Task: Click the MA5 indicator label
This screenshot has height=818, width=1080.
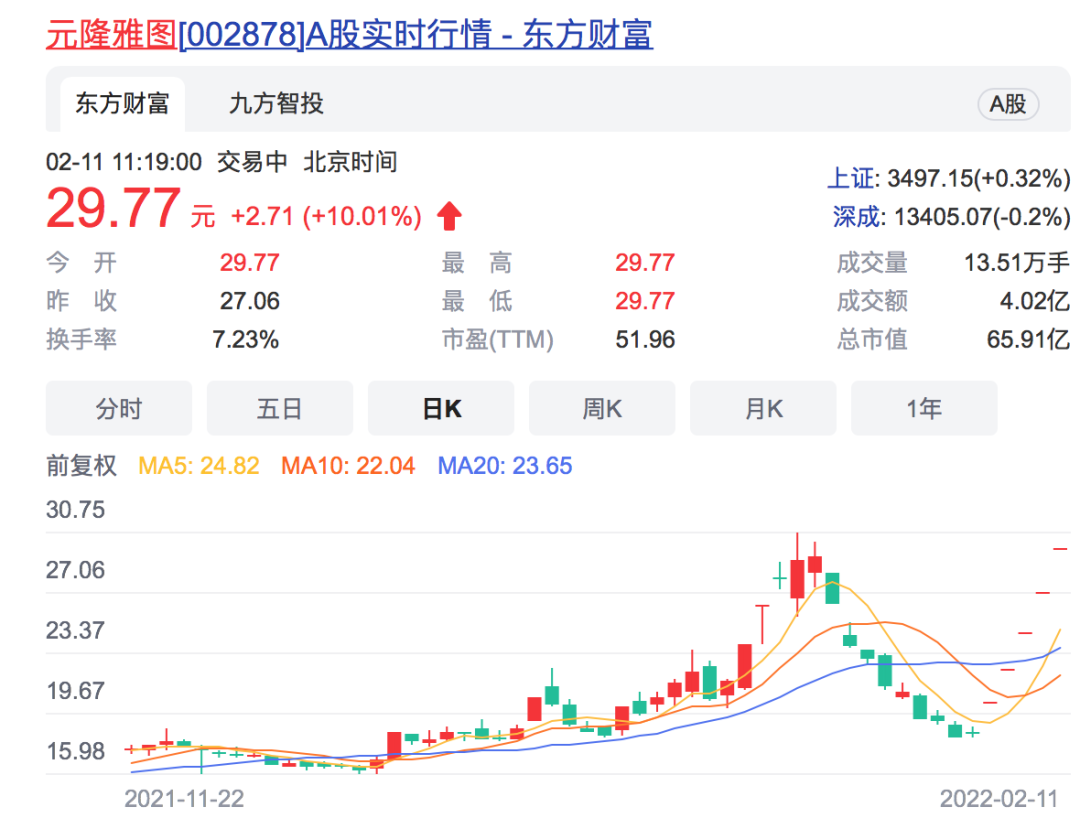Action: tap(198, 465)
